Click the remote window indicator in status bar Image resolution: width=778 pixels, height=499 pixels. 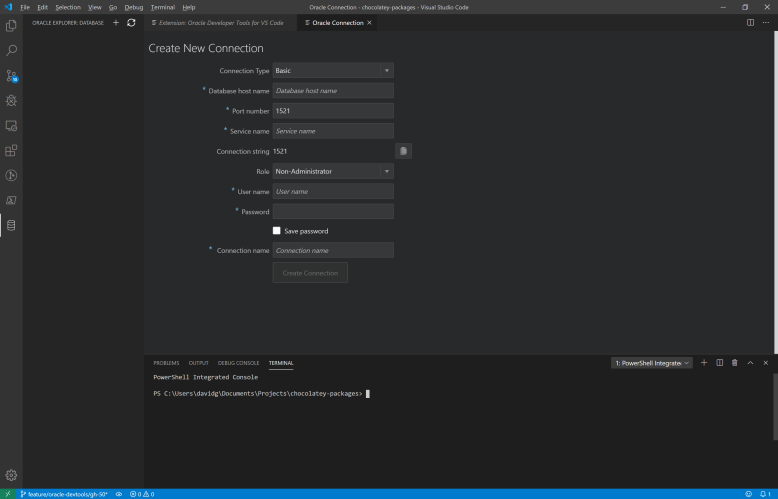point(8,494)
